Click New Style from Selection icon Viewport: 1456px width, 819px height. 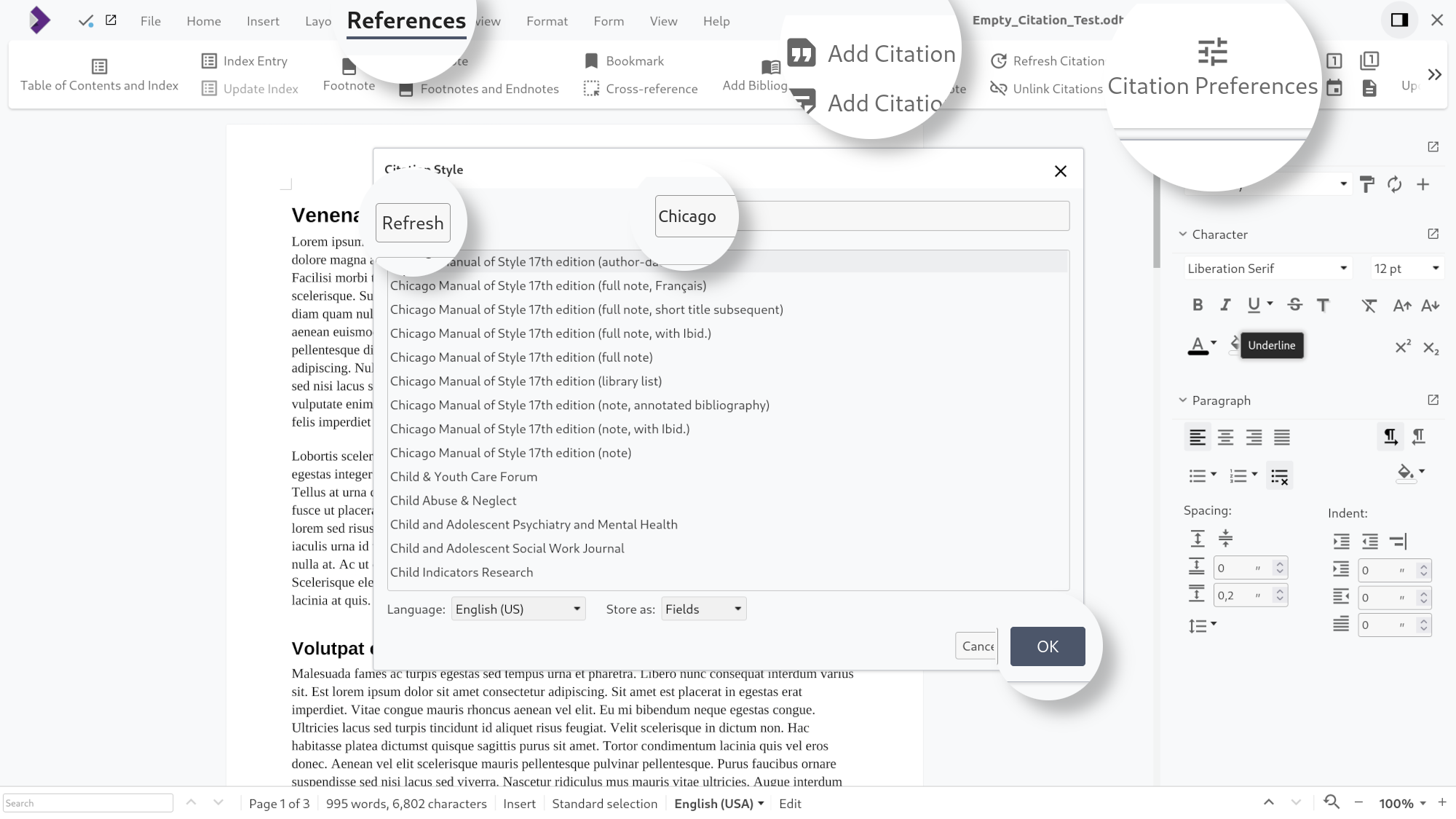click(x=1423, y=185)
